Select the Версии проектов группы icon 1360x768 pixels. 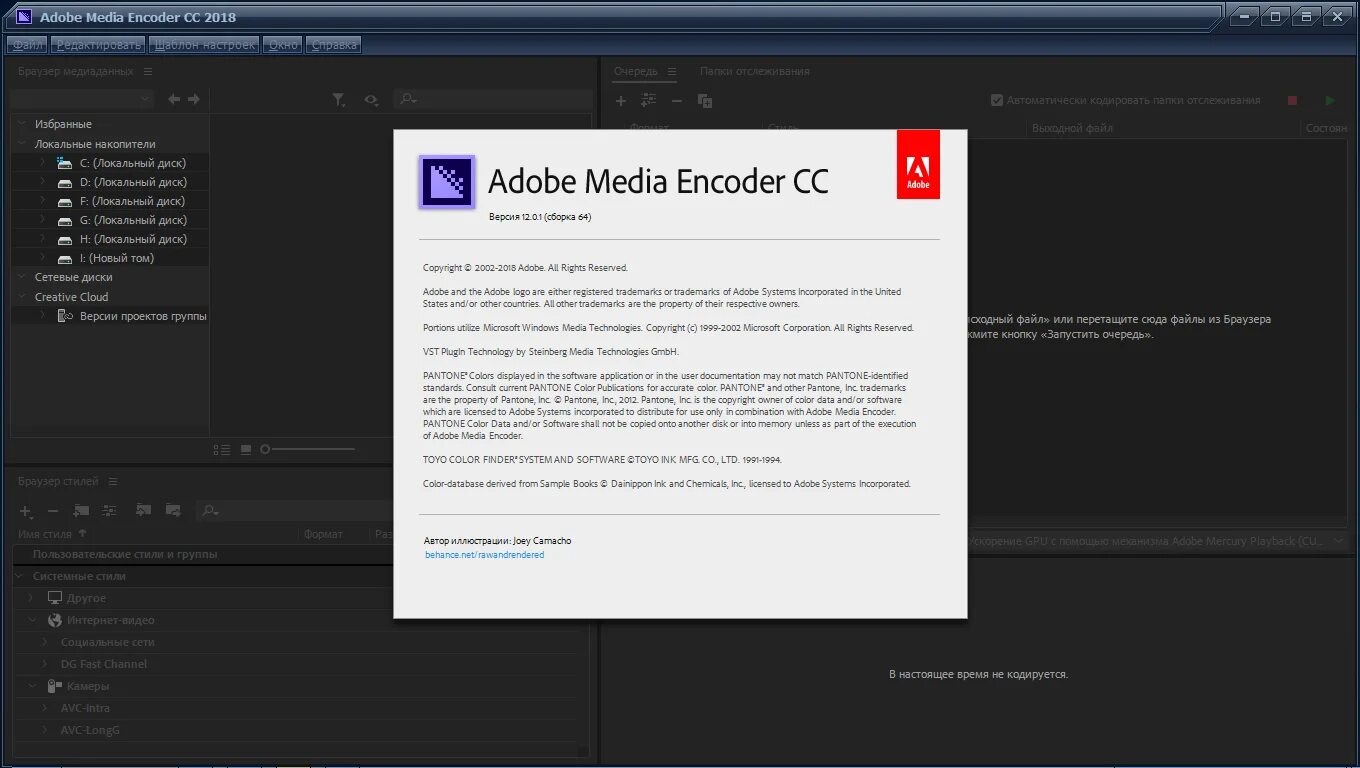tap(65, 316)
